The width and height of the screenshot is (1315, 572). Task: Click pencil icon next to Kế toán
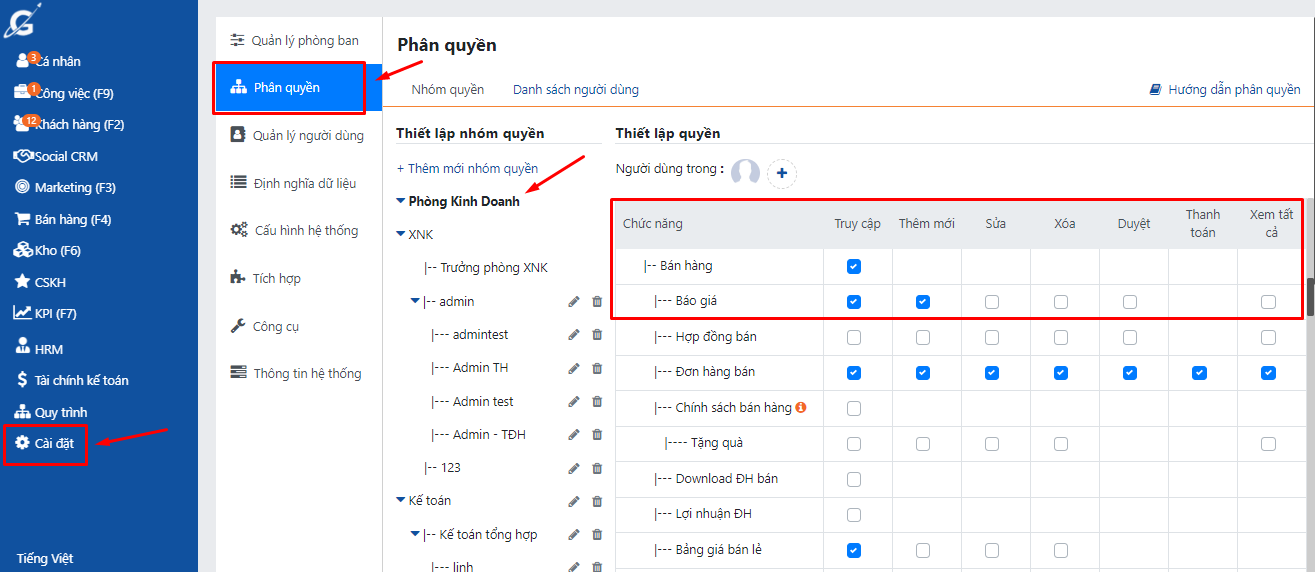pos(574,501)
